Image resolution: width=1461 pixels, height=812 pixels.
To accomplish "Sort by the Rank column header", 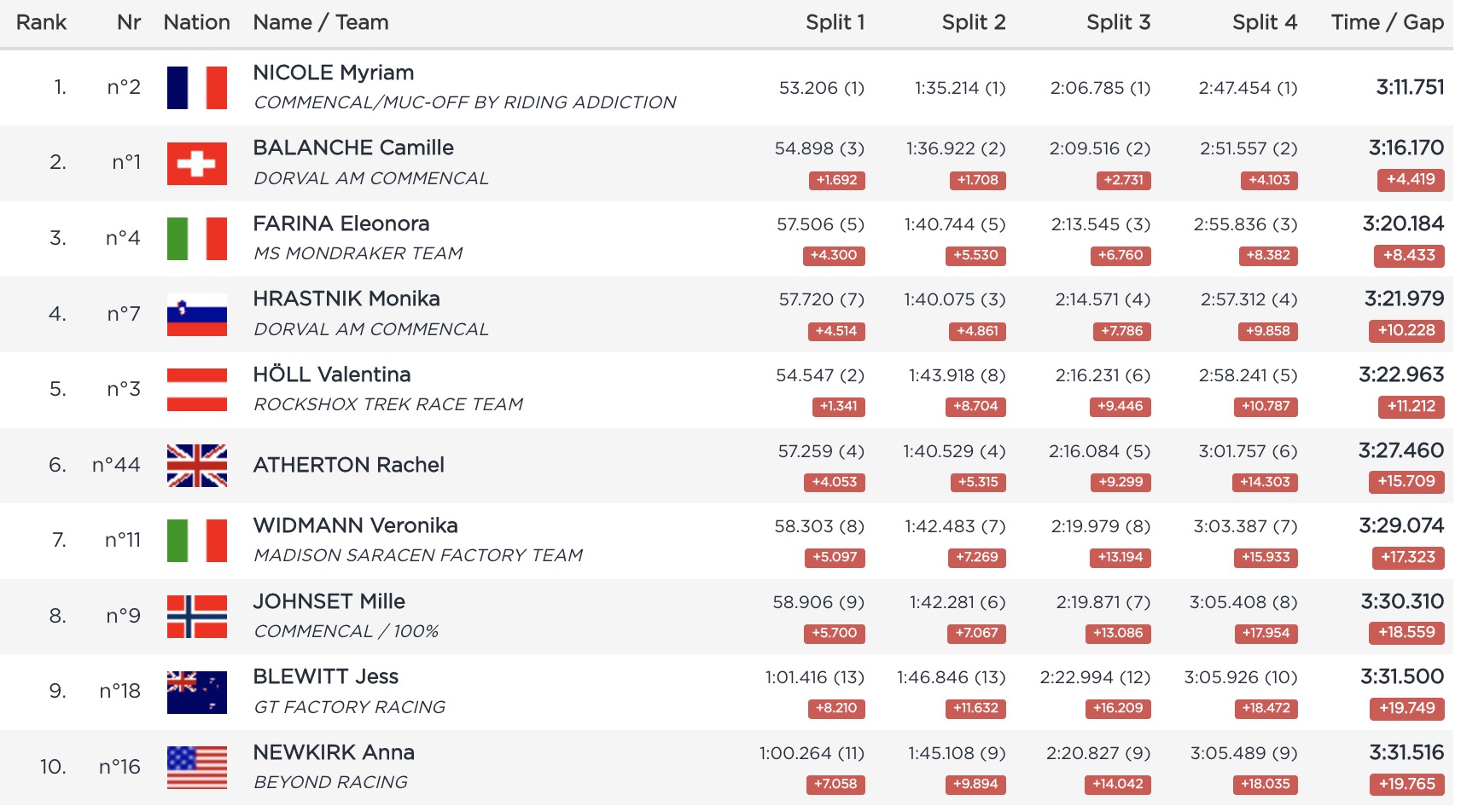I will 41,23.
